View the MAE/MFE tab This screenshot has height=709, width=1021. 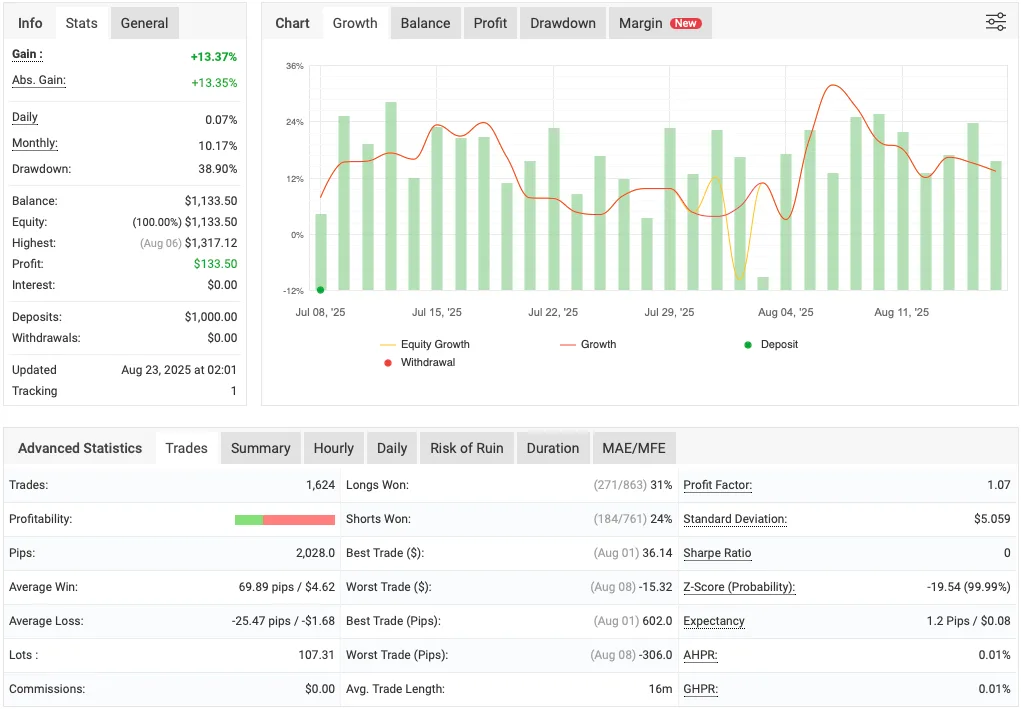[x=634, y=447]
